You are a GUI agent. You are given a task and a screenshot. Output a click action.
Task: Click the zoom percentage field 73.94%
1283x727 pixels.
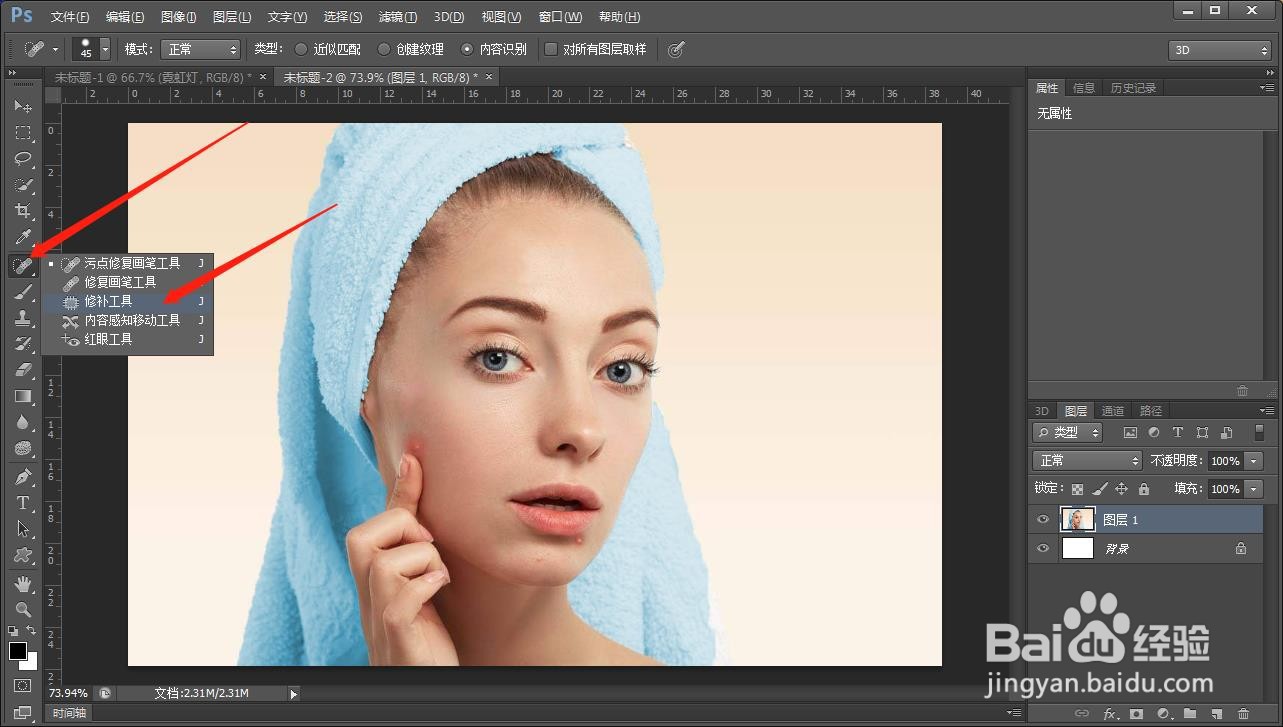[68, 693]
